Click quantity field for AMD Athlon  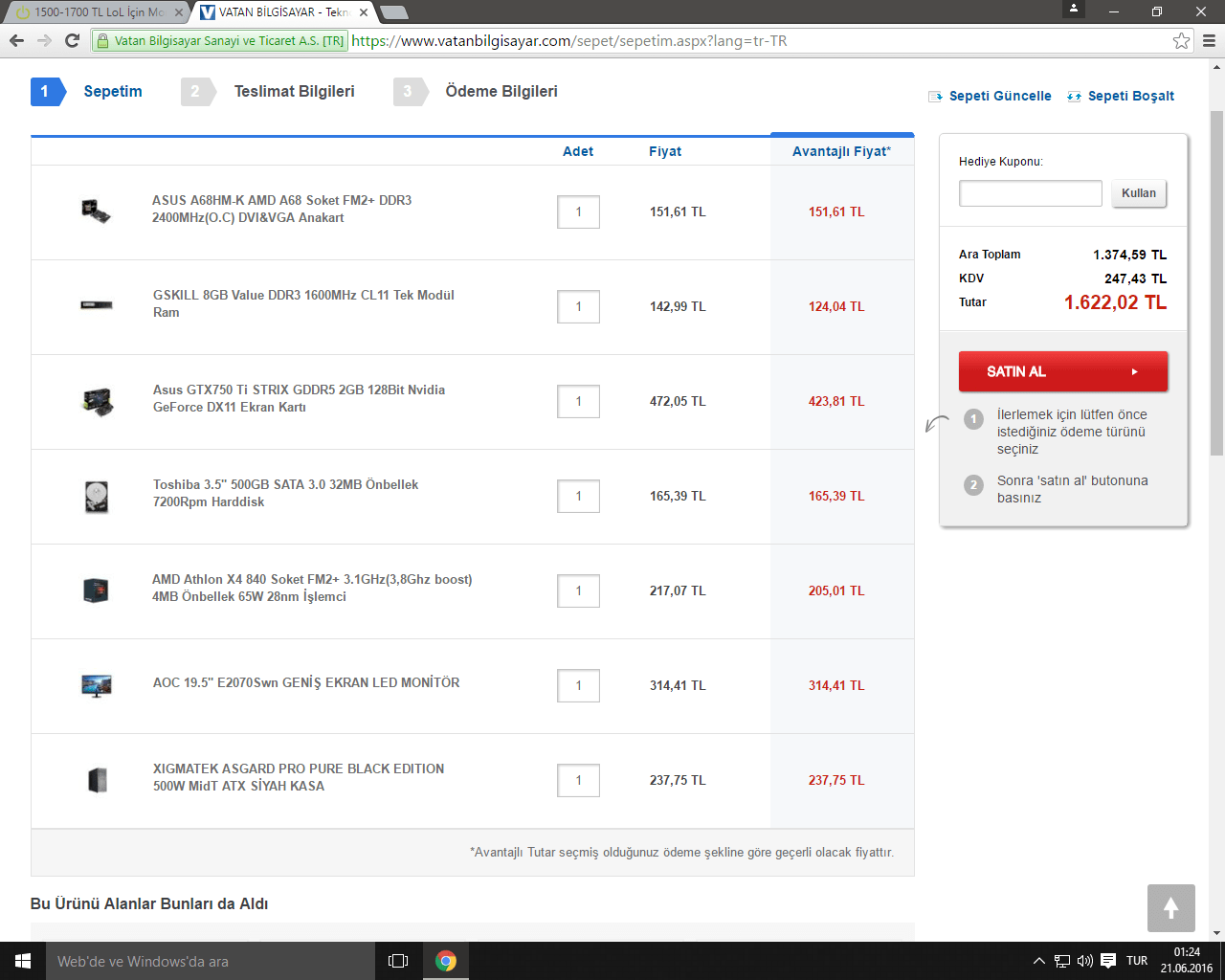[x=578, y=590]
